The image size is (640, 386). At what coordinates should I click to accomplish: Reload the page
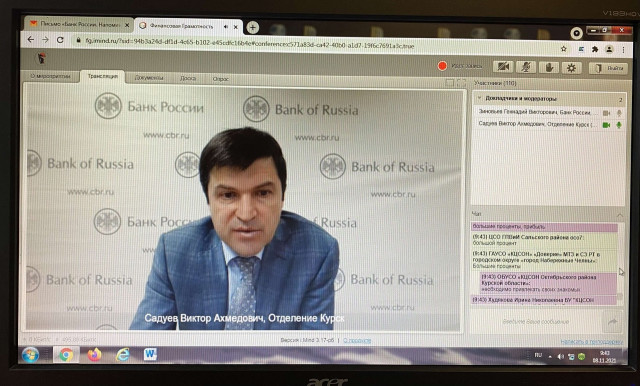60,40
